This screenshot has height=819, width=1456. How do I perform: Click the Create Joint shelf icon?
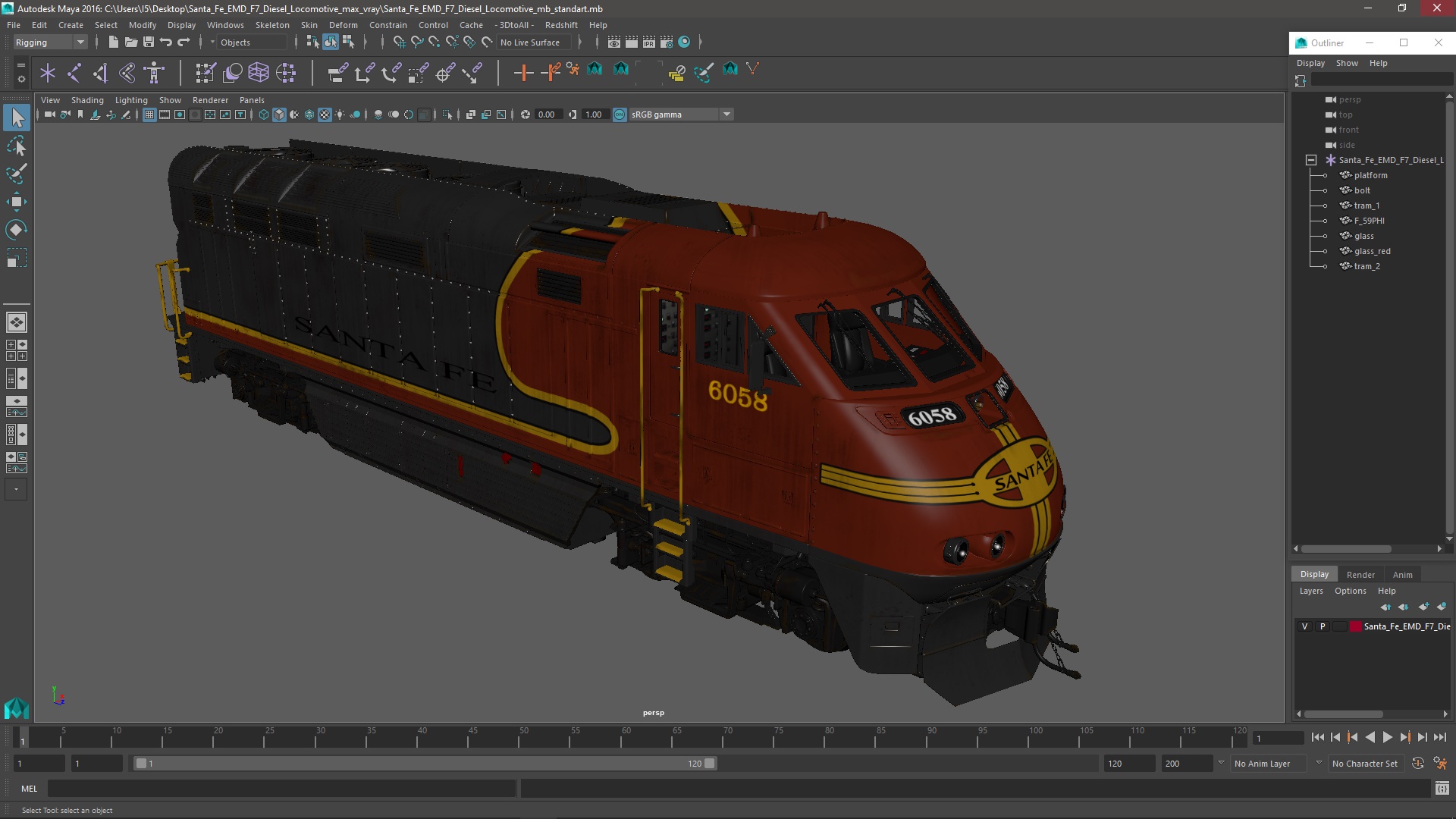pos(74,73)
